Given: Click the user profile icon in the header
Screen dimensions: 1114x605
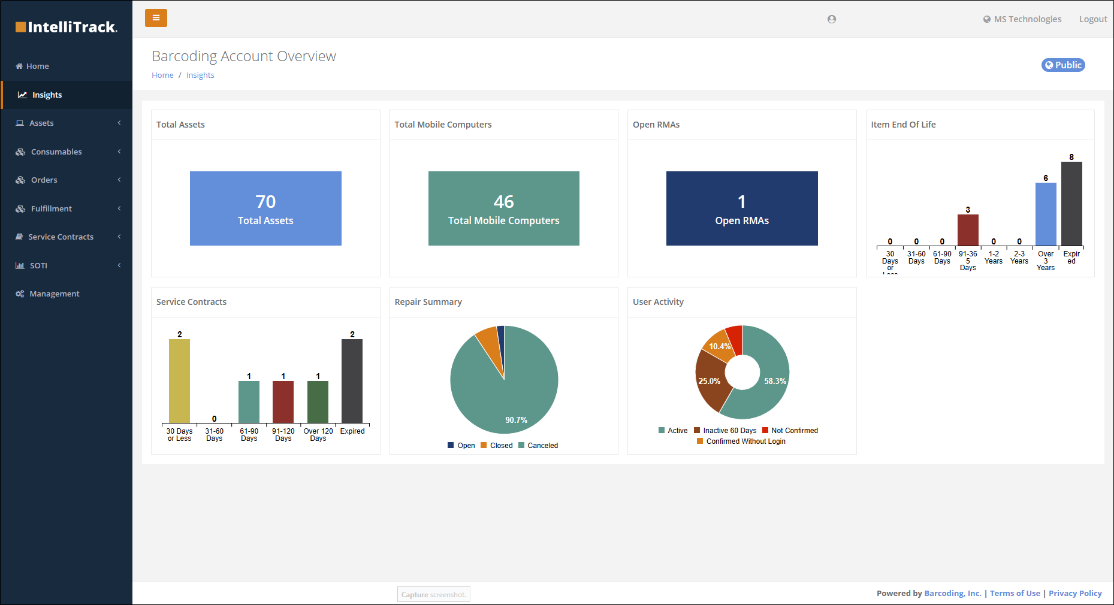Looking at the screenshot, I should [831, 19].
